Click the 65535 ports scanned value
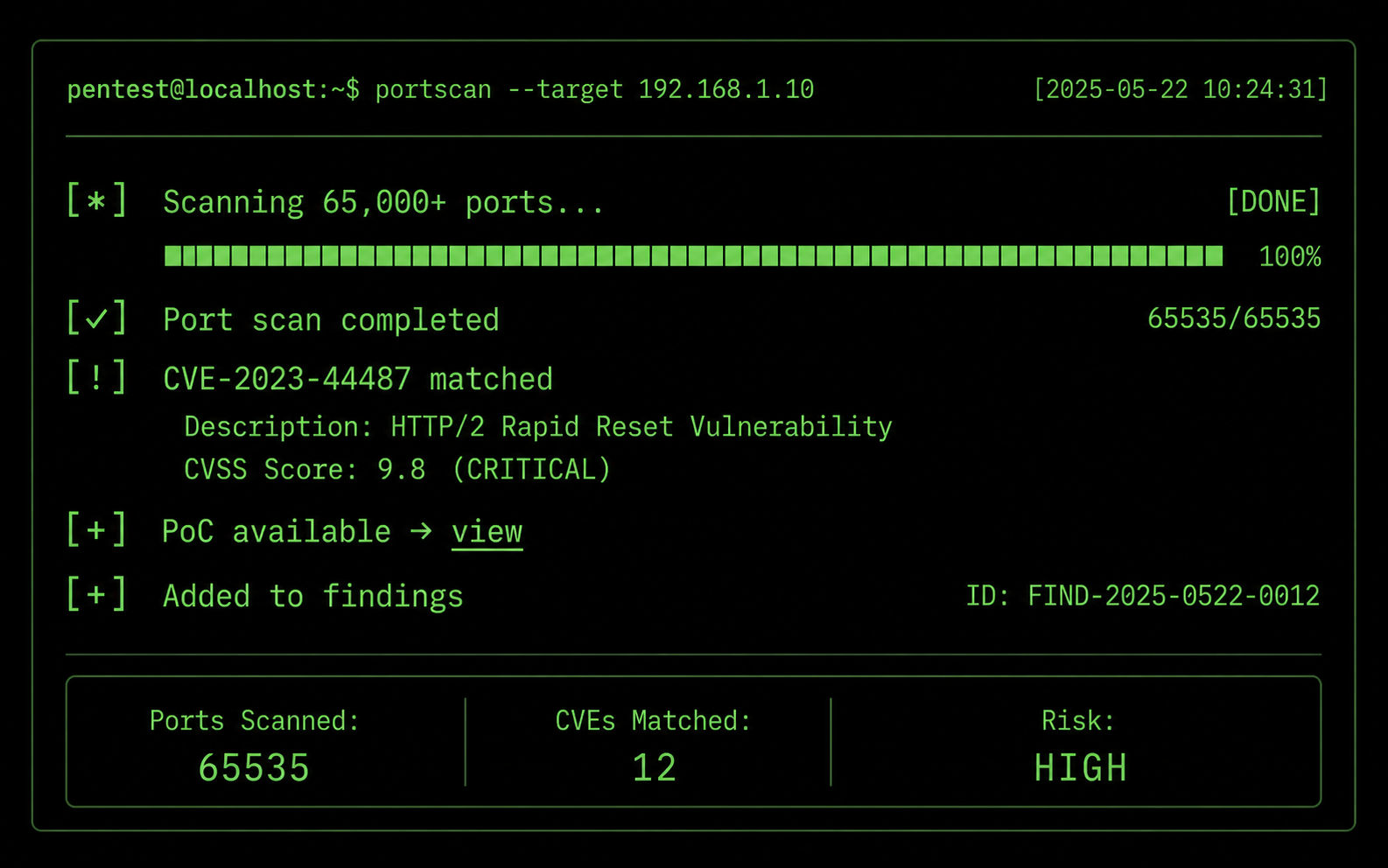Screen dimensions: 1388x868 pyautogui.click(x=254, y=768)
